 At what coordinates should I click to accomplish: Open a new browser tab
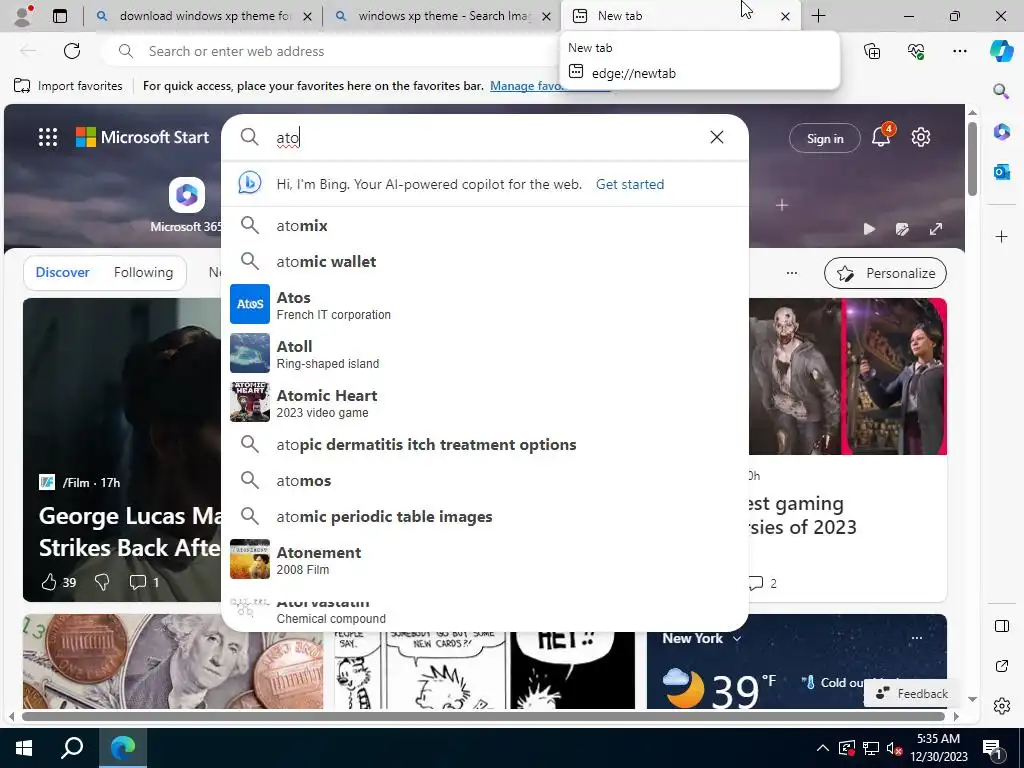pos(818,16)
